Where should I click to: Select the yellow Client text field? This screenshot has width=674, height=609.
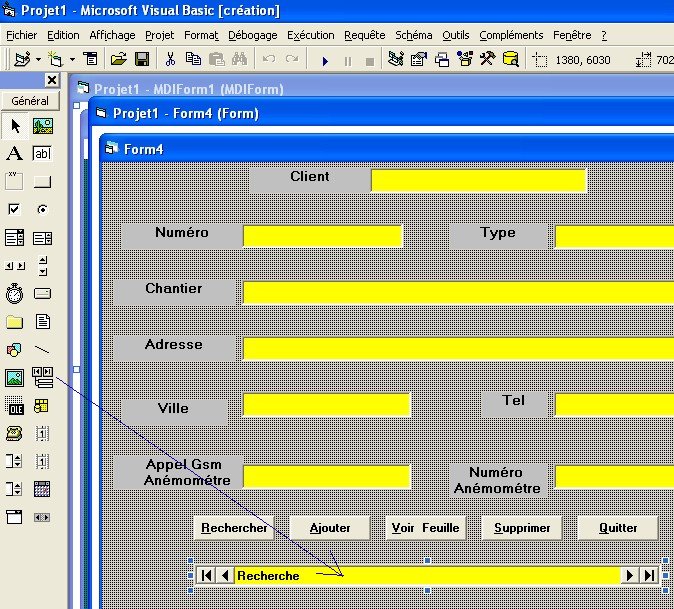[479, 181]
